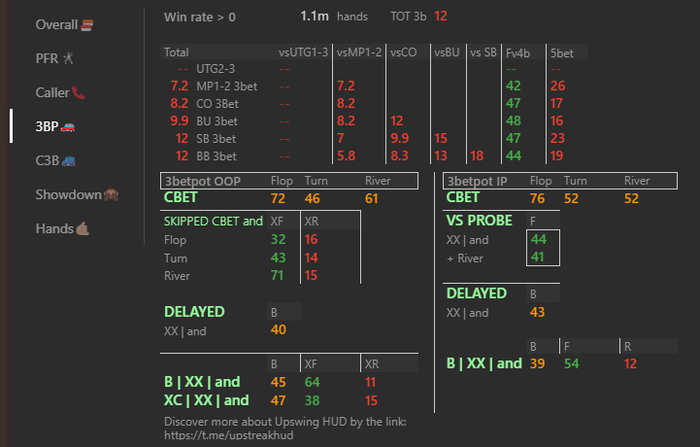The image size is (700, 447).
Task: Click the 'Win rate > 0' filter text
Action: 200,17
